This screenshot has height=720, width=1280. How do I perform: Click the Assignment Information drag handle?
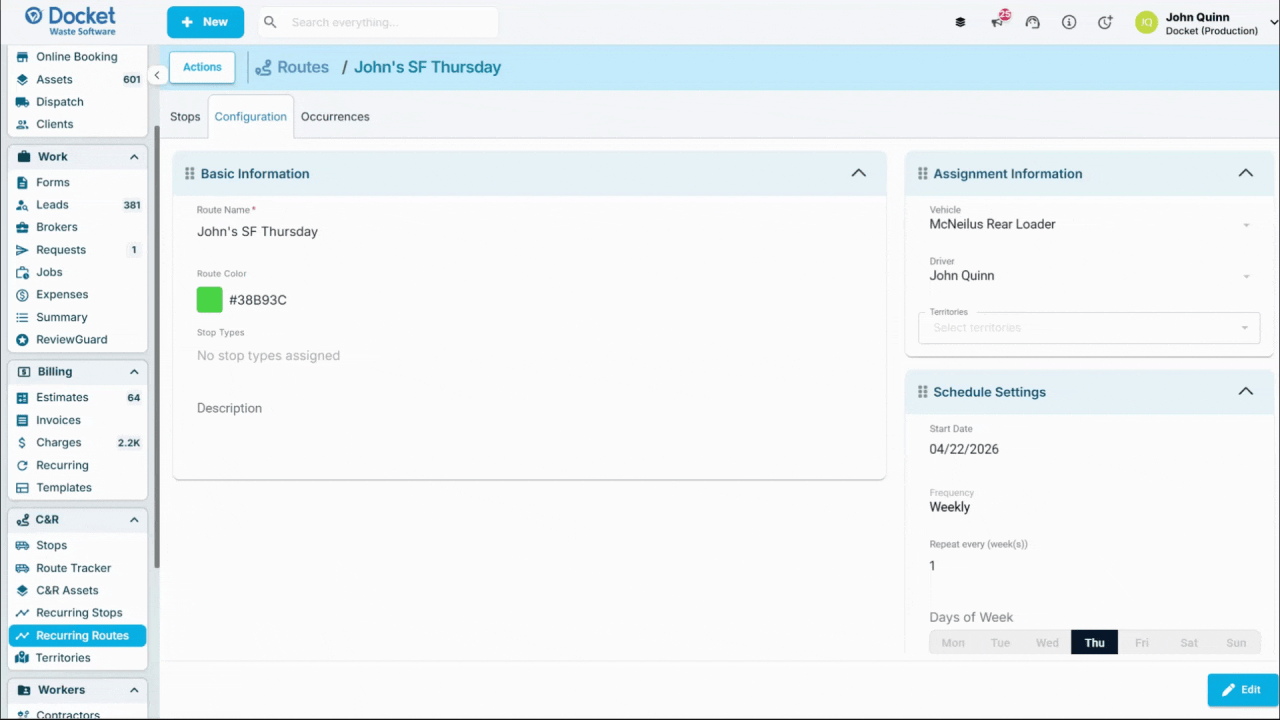[922, 174]
